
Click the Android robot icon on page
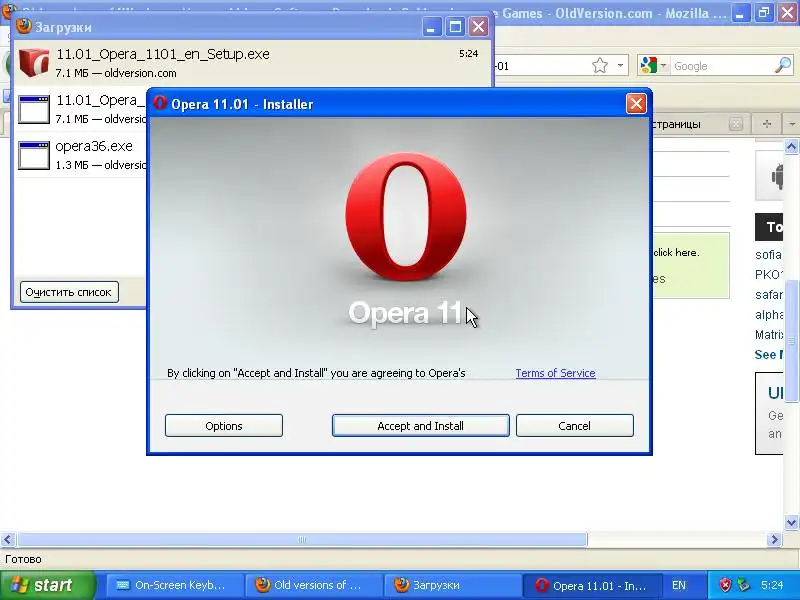pyautogui.click(x=777, y=177)
